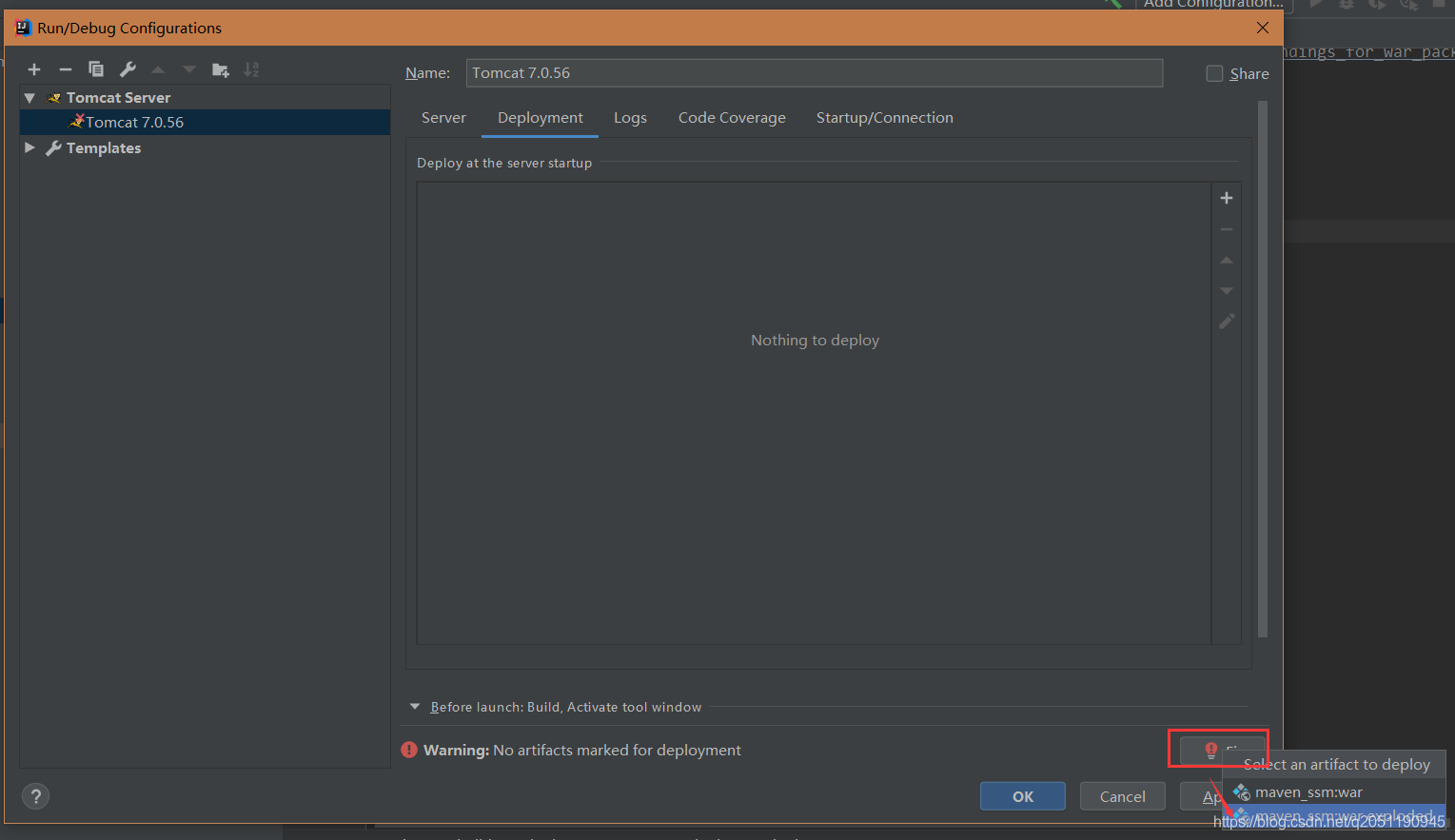Image resolution: width=1455 pixels, height=840 pixels.
Task: Open help question mark button
Action: point(35,796)
